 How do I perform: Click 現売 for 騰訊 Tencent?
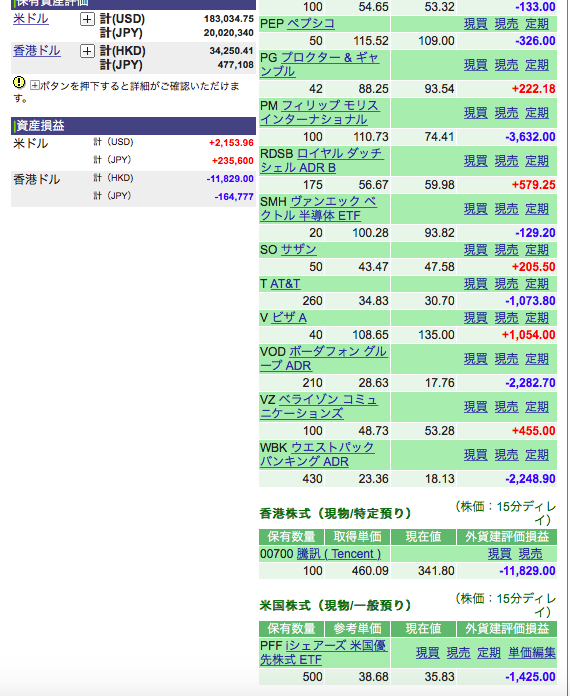click(x=530, y=554)
